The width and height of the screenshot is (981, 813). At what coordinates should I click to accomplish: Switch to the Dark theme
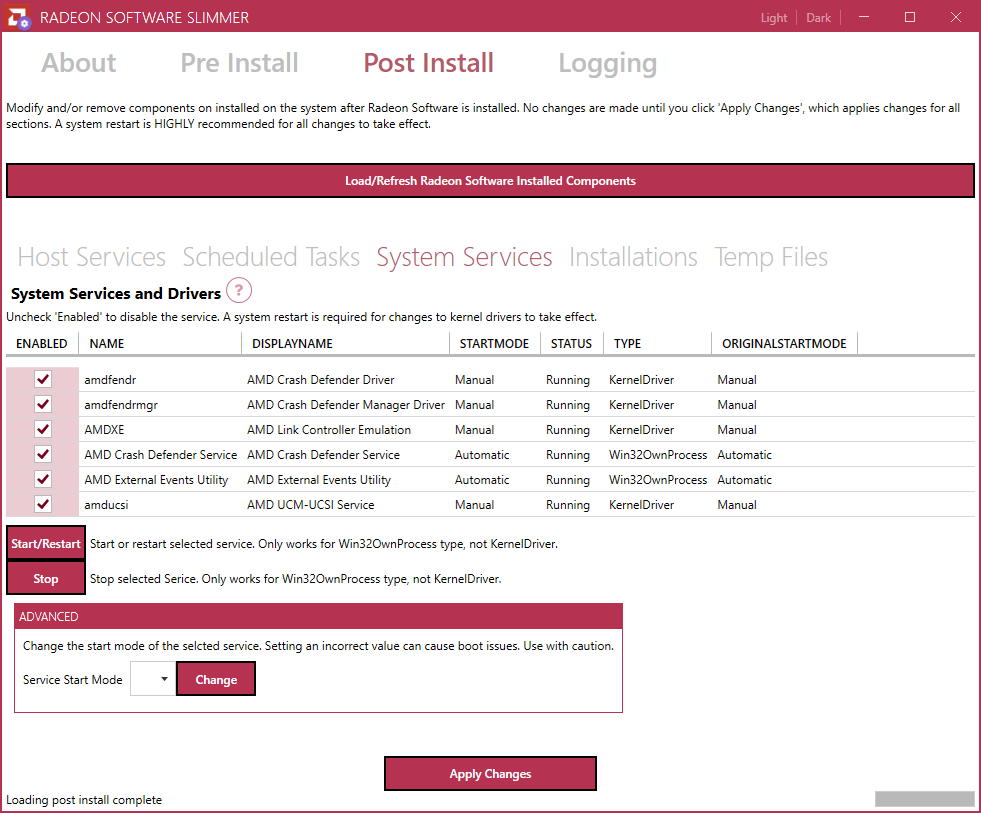(818, 18)
